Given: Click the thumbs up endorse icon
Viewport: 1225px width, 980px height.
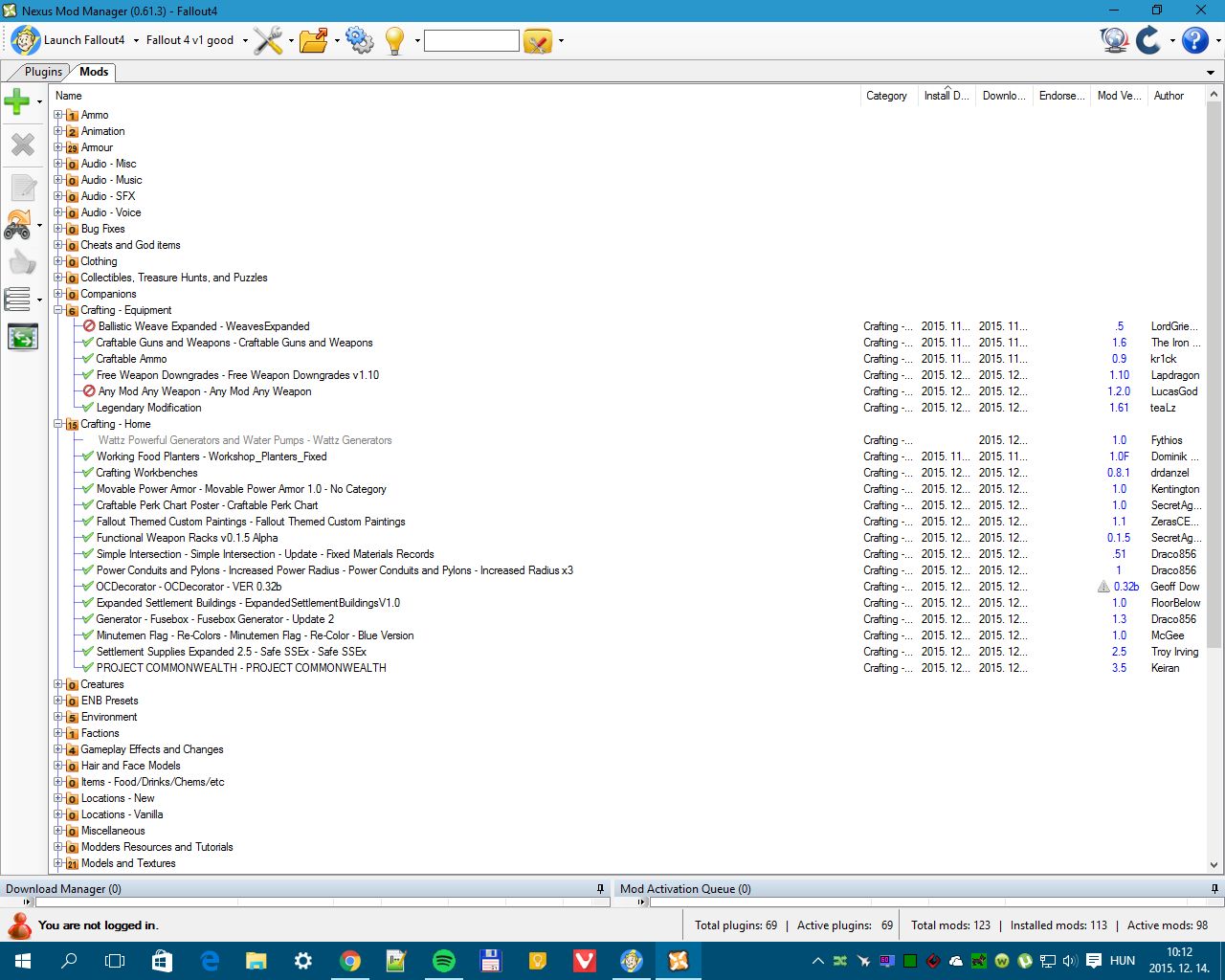Looking at the screenshot, I should [22, 262].
